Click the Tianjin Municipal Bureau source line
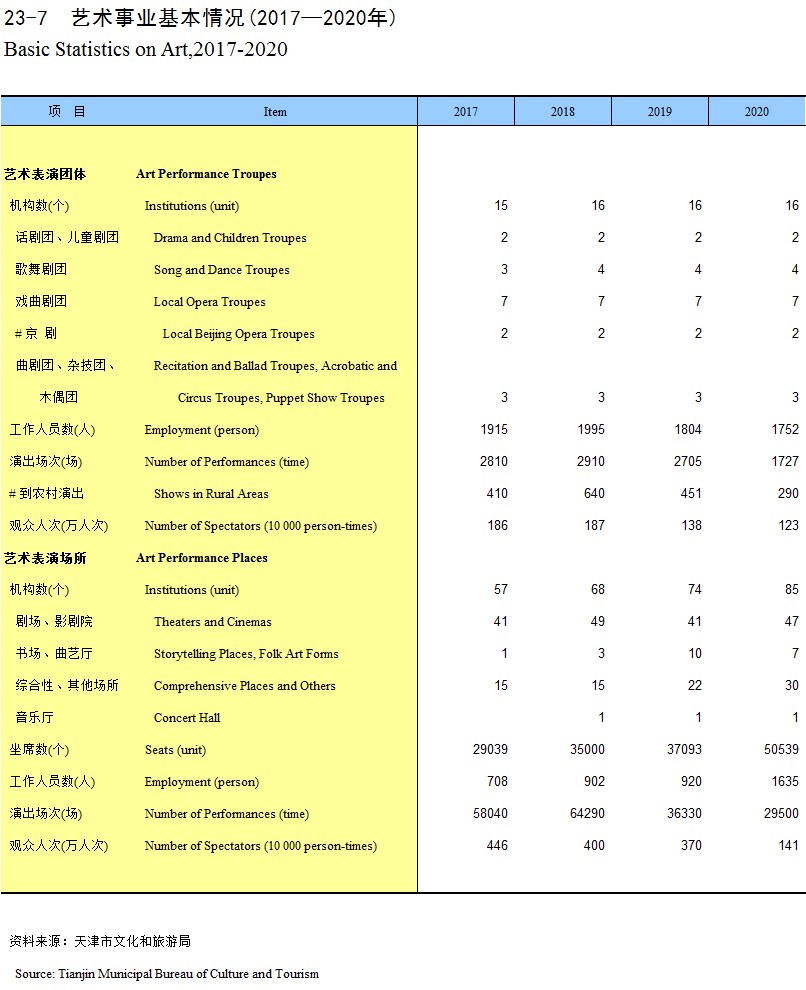Image resolution: width=806 pixels, height=990 pixels. [167, 973]
